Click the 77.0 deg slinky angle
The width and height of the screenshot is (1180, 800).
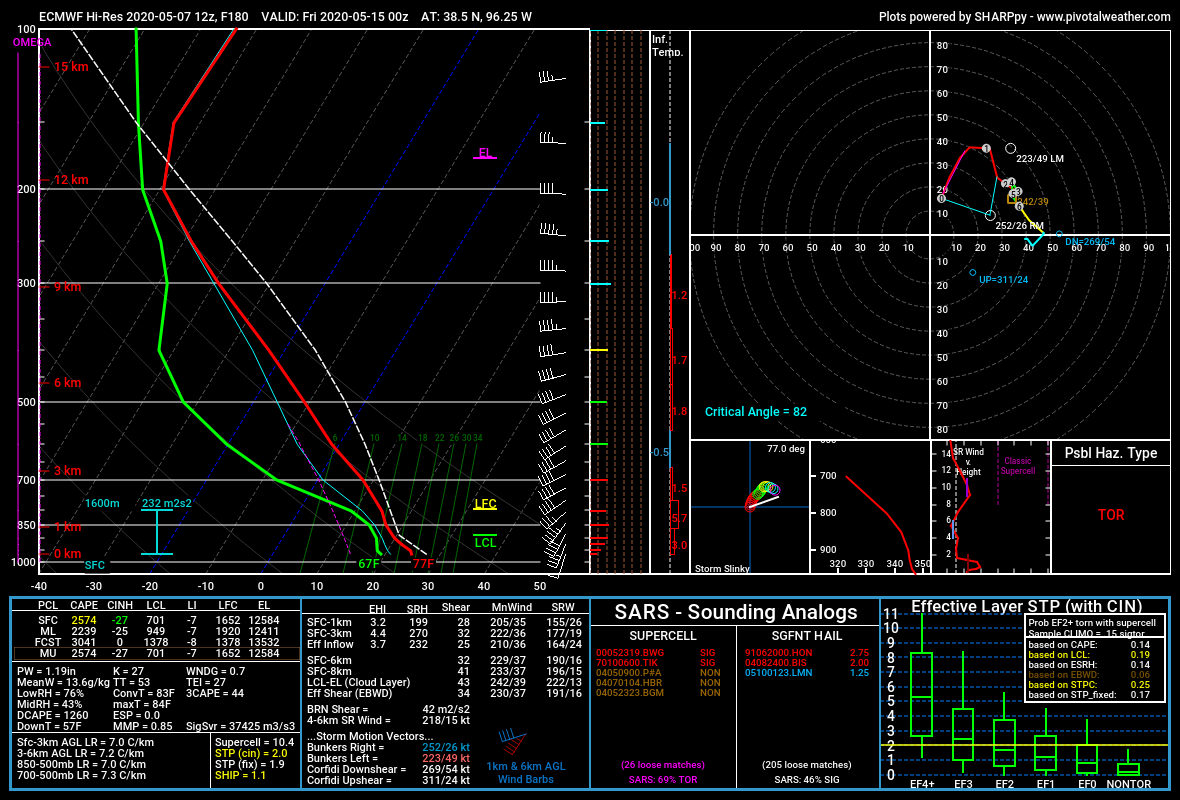786,449
